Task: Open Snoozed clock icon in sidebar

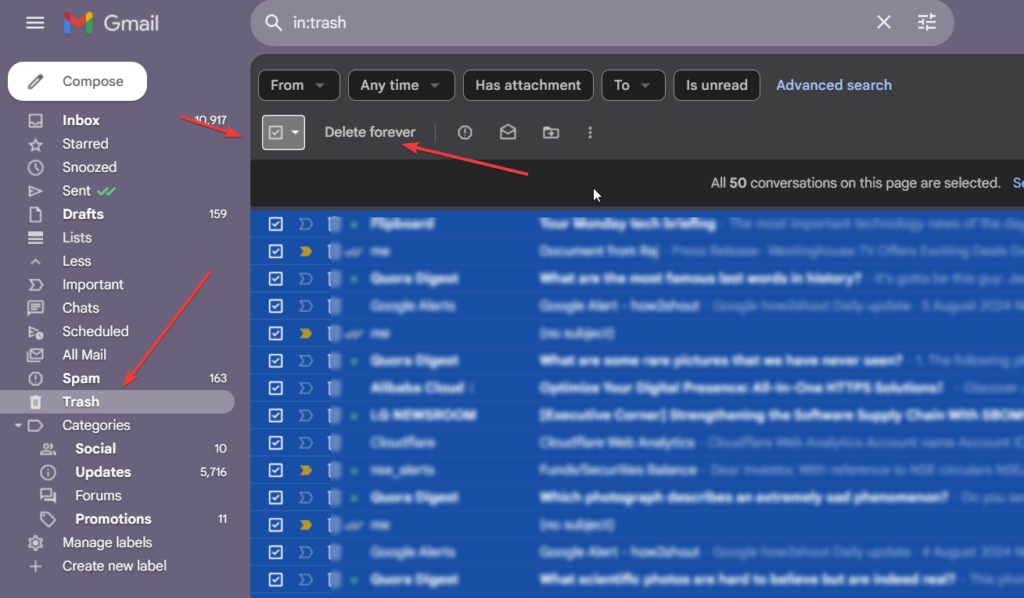Action: (x=35, y=168)
